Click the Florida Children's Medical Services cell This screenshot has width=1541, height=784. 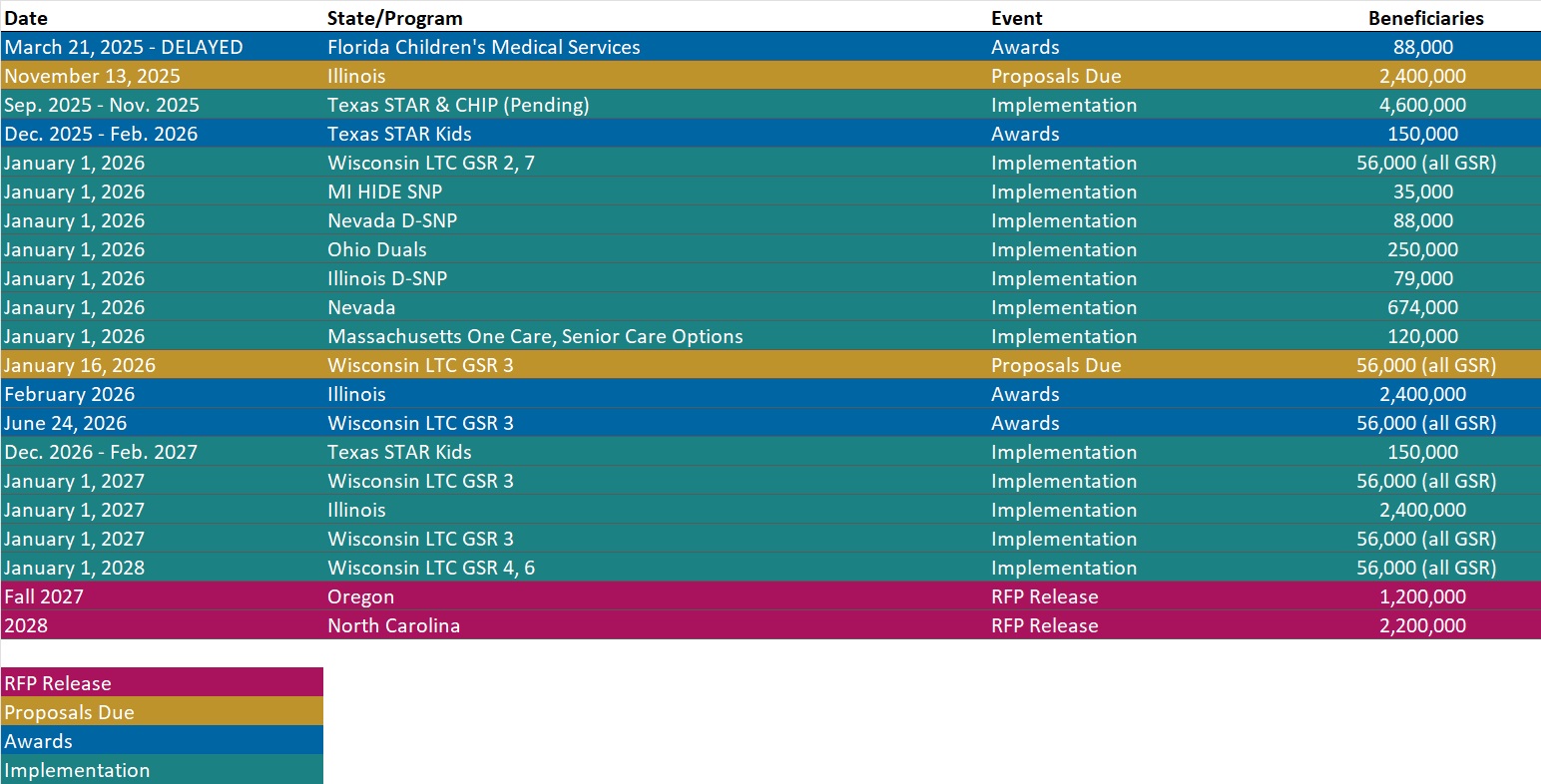[484, 47]
